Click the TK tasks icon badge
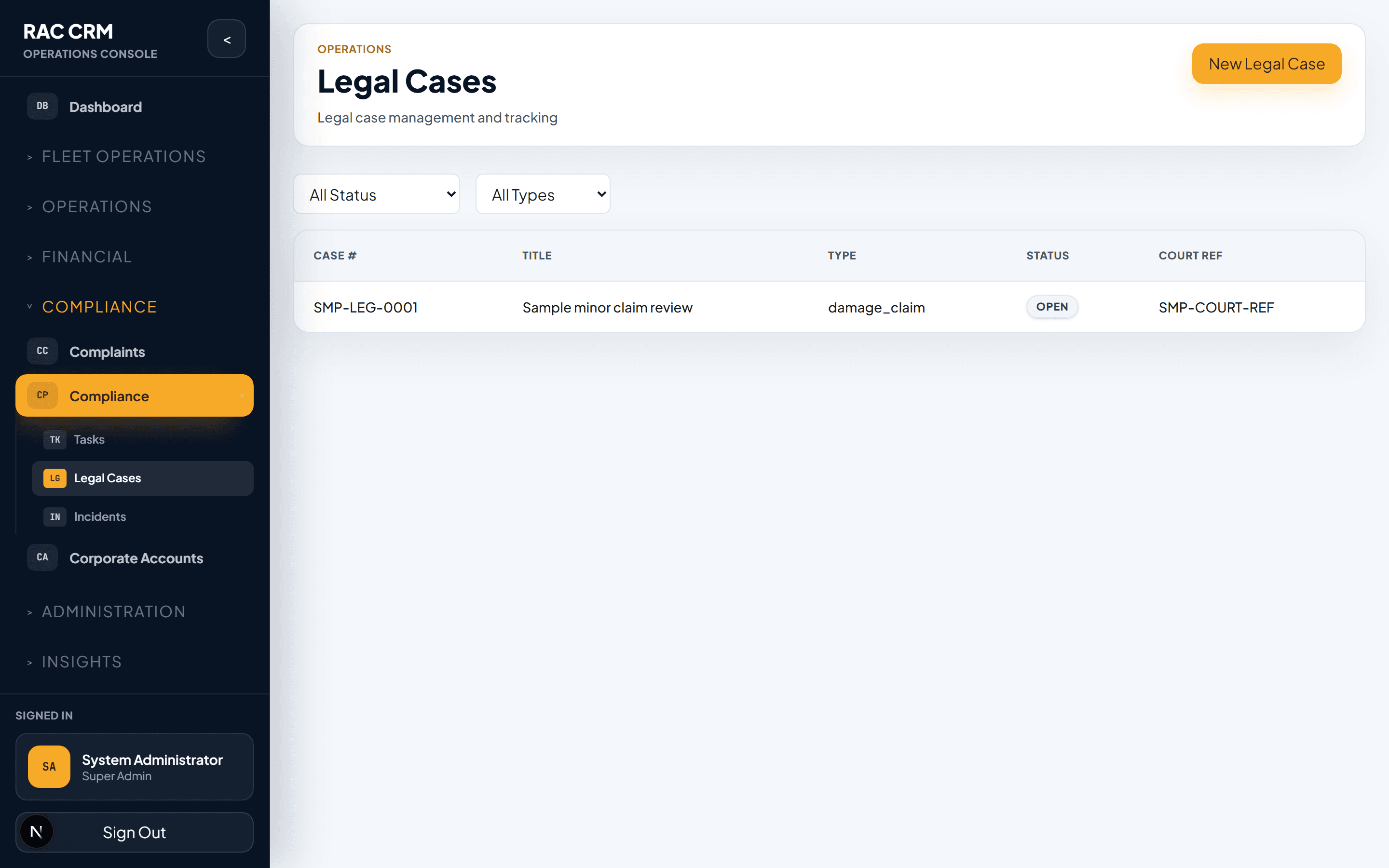 coord(55,440)
